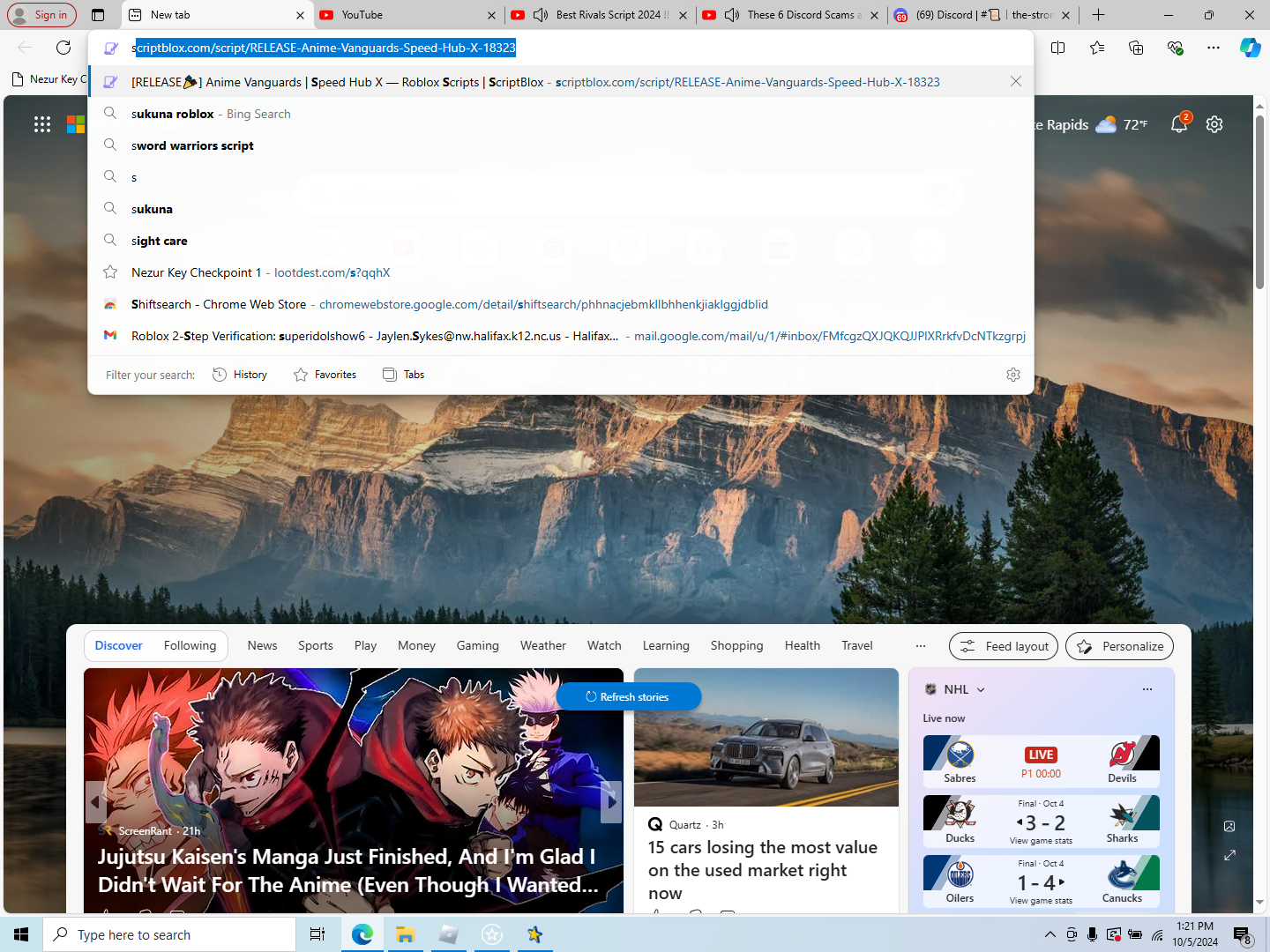Image resolution: width=1270 pixels, height=952 pixels.
Task: Switch to the YouTube tab
Action: [409, 15]
